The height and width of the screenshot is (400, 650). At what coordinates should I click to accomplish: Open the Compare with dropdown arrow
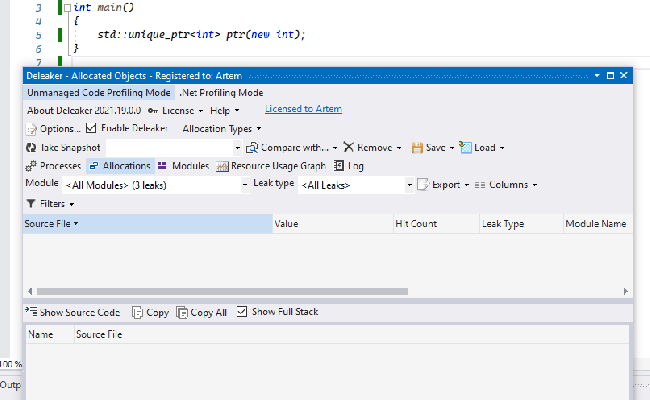335,148
